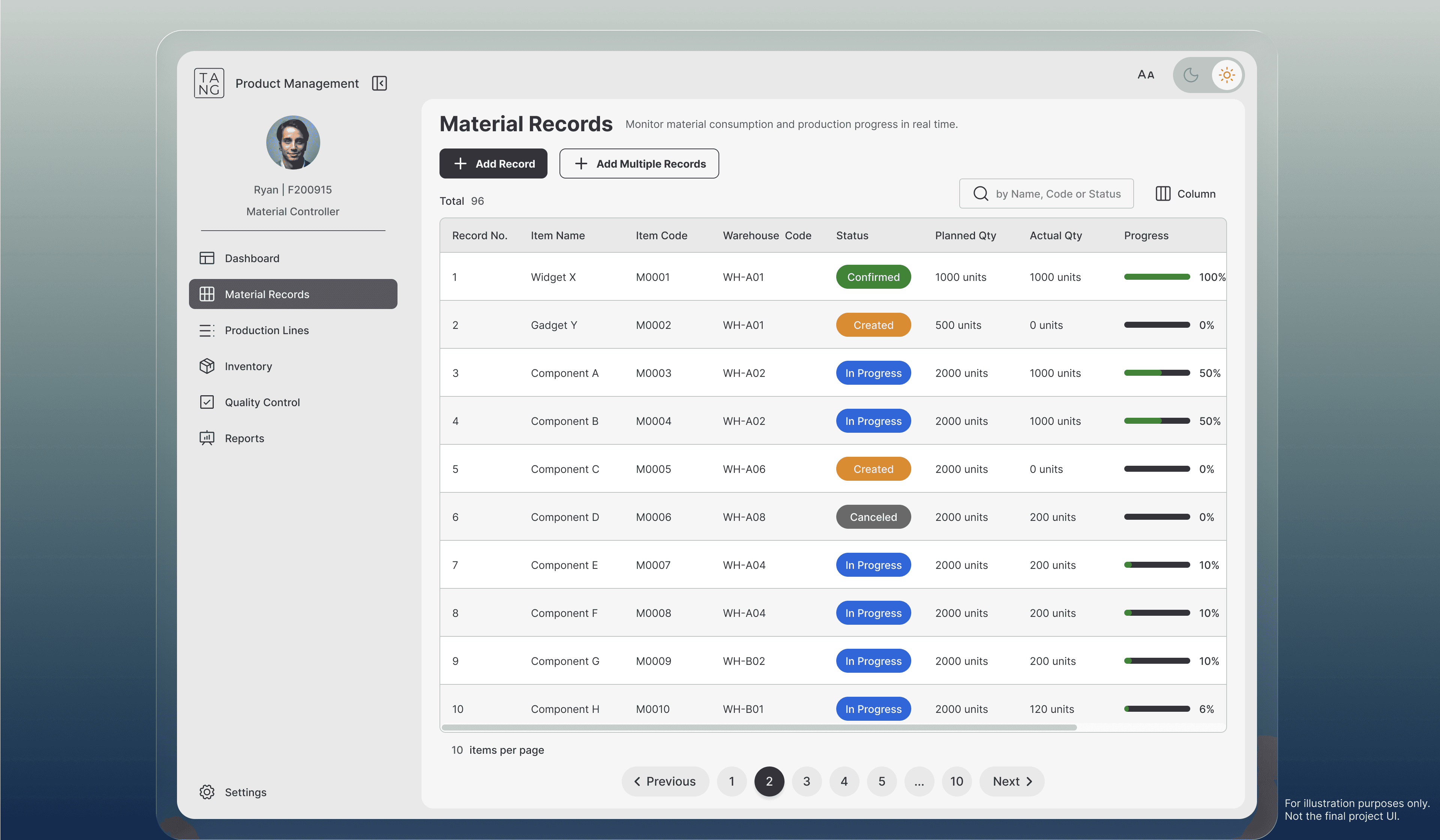The image size is (1440, 840).
Task: Click the TANG logo
Action: 209,83
